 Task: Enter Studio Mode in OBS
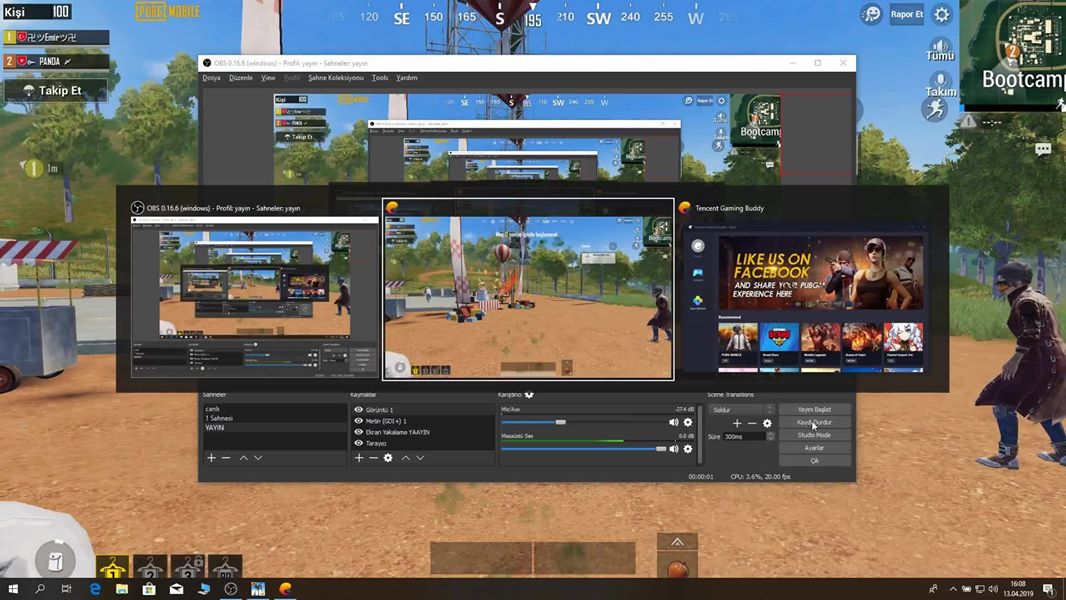point(814,435)
